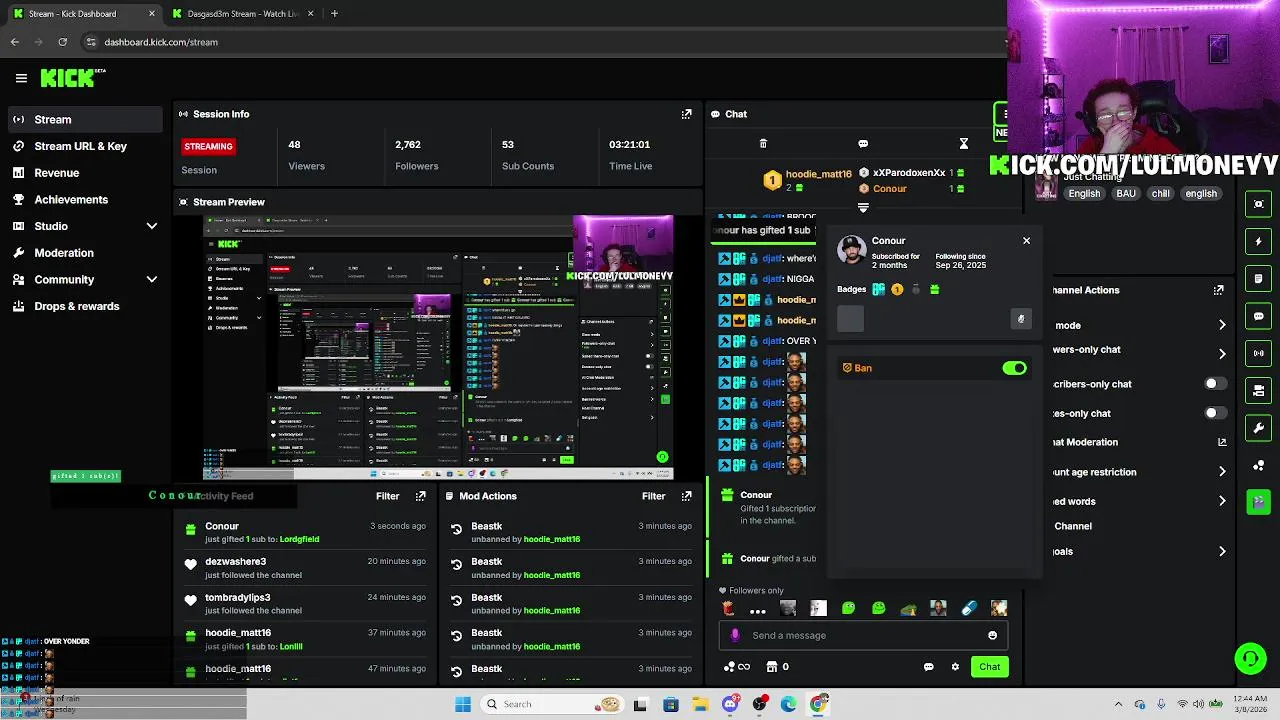Click the broadcast signal icon in right rail
The height and width of the screenshot is (720, 1280).
1259,353
